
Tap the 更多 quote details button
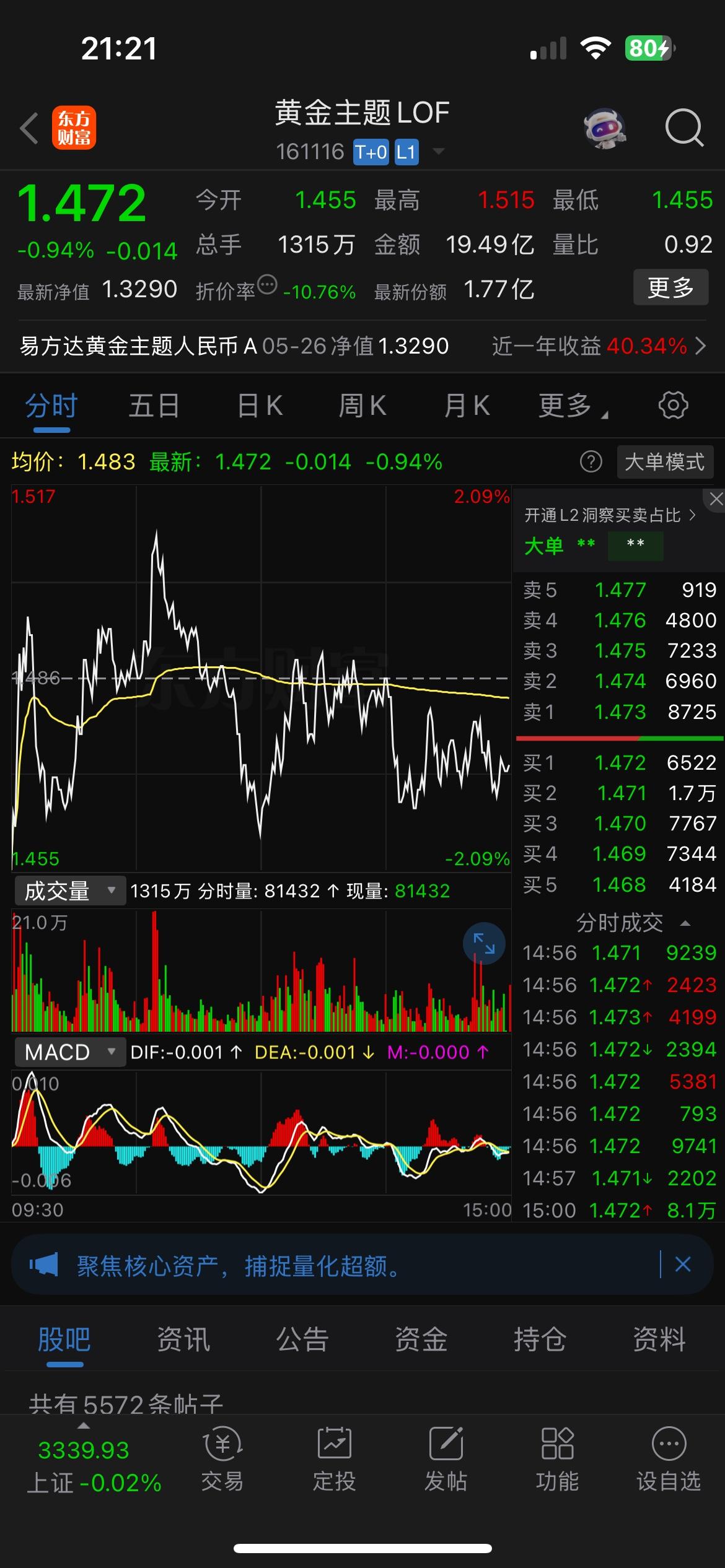(670, 287)
